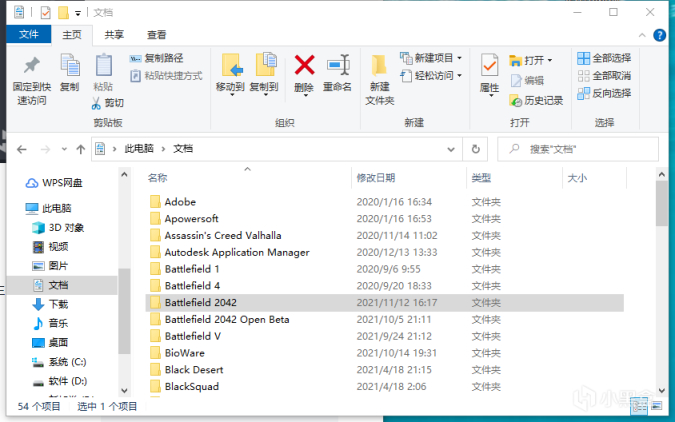Image resolution: width=675 pixels, height=422 pixels.
Task: Open the File (文件) tab
Action: 29,34
